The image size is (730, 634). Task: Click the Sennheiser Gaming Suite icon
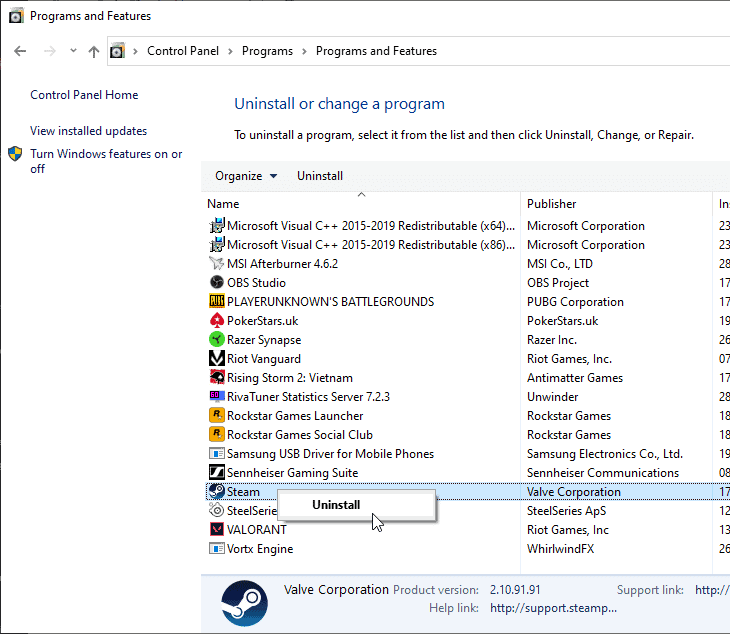tap(216, 472)
